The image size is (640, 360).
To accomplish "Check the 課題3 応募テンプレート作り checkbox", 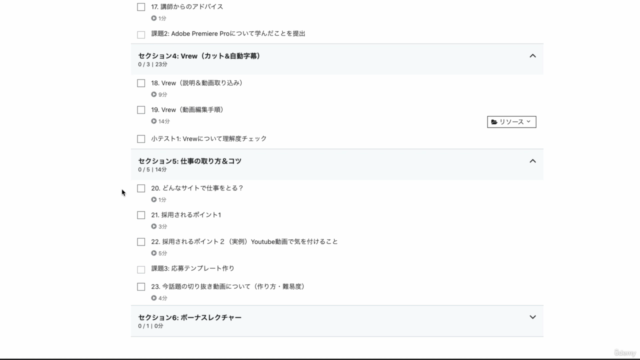I will point(141,269).
